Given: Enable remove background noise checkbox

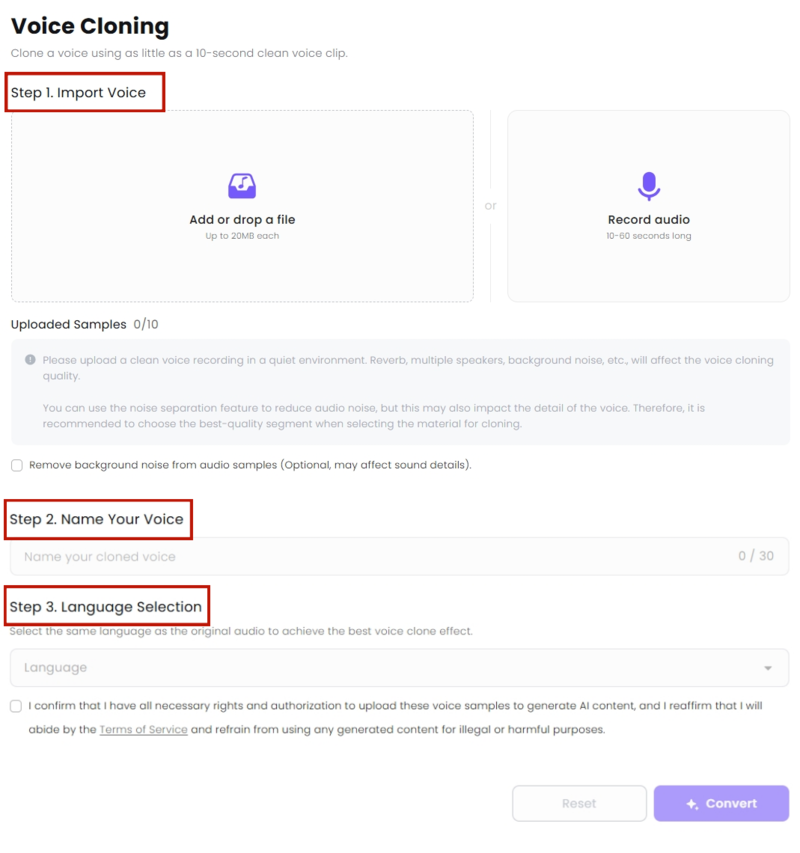Looking at the screenshot, I should [x=17, y=465].
